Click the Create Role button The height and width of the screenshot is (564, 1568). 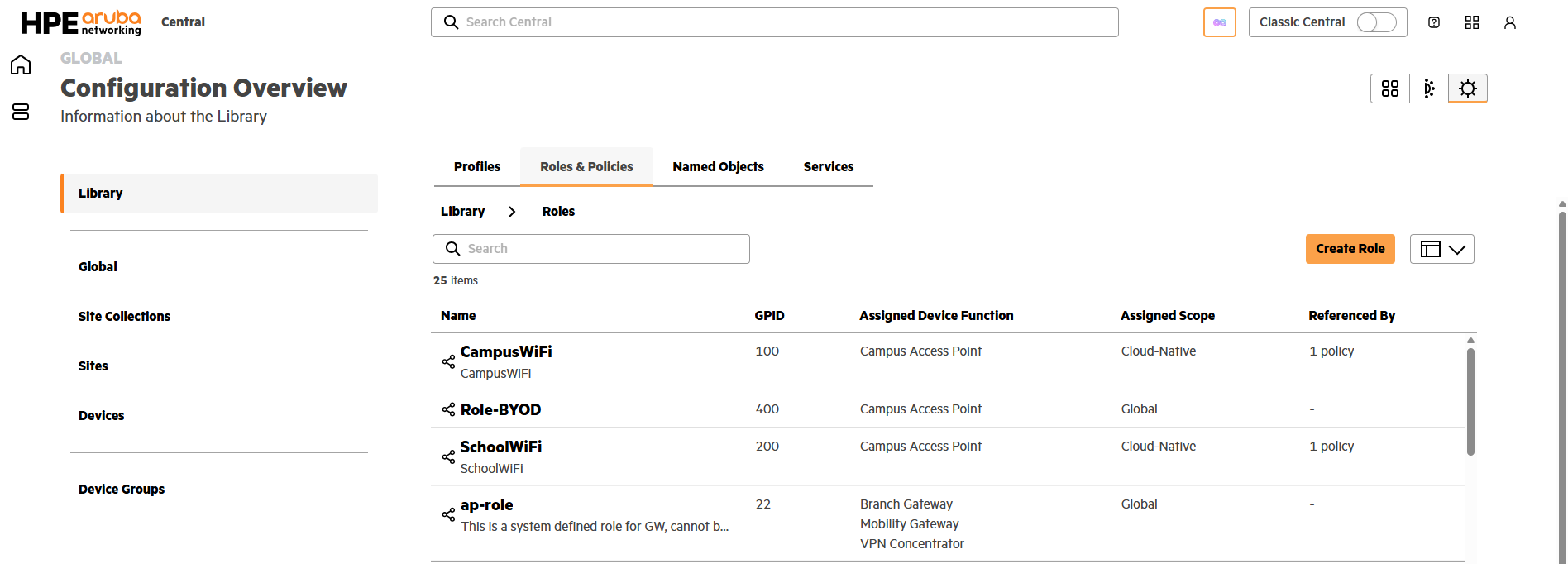(x=1350, y=249)
